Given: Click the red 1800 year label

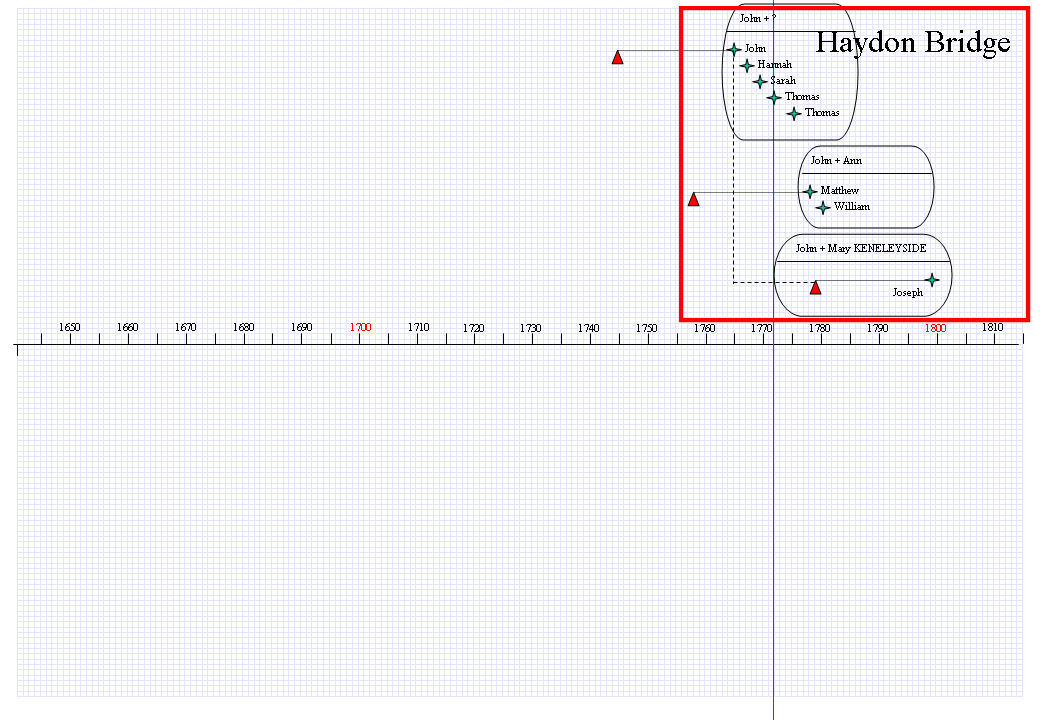Looking at the screenshot, I should click(936, 328).
